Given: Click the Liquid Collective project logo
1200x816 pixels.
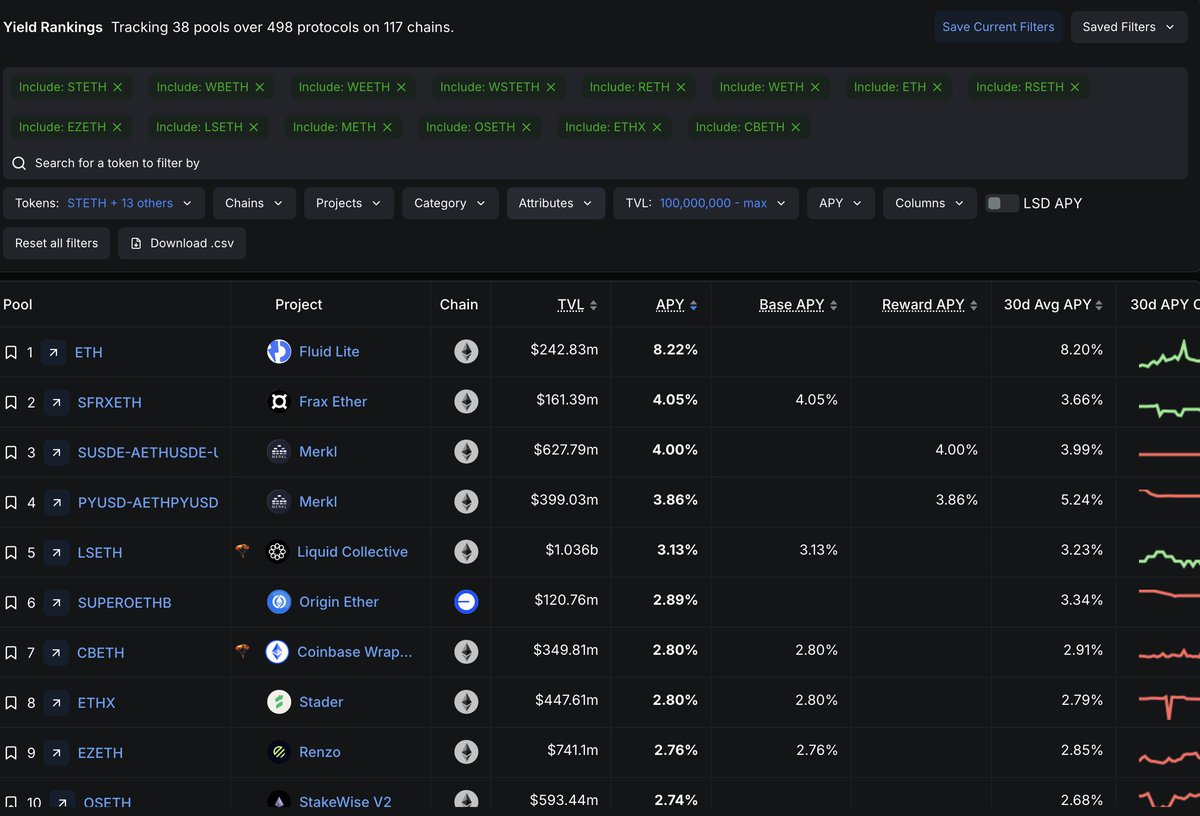Looking at the screenshot, I should coord(277,551).
